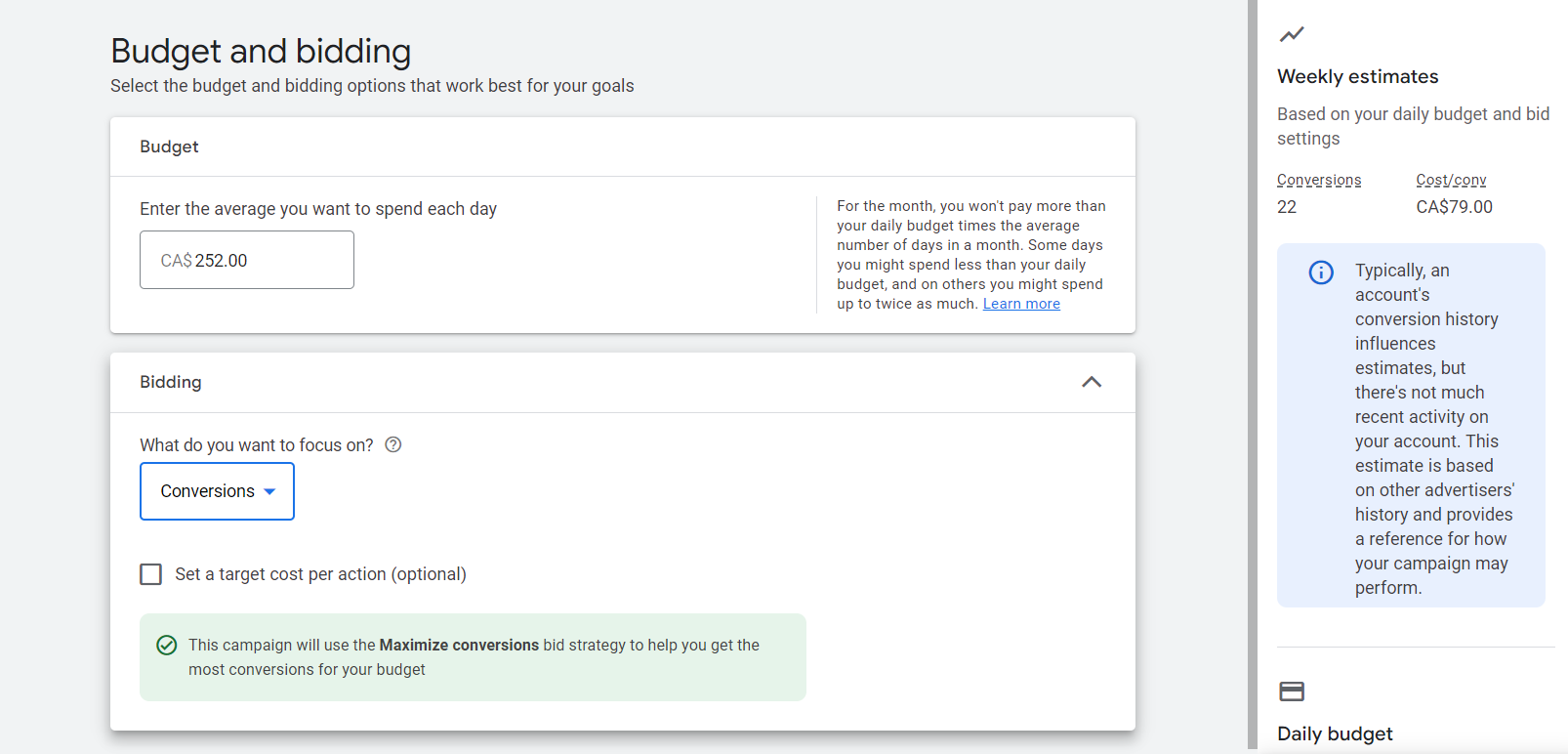This screenshot has width=1568, height=754.
Task: Open the Conversions focus dropdown
Action: (217, 491)
